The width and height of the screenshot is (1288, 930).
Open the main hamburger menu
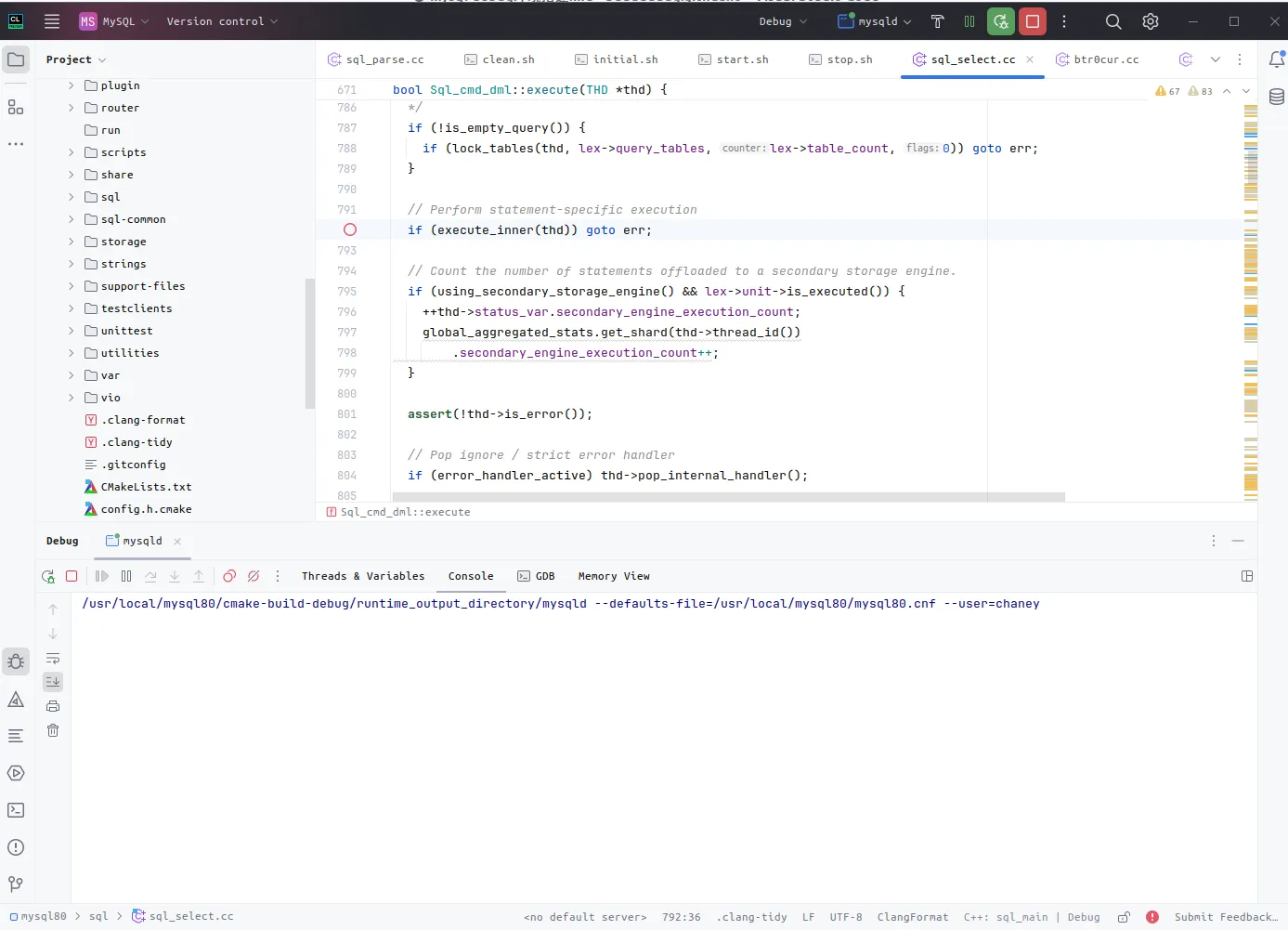click(52, 21)
